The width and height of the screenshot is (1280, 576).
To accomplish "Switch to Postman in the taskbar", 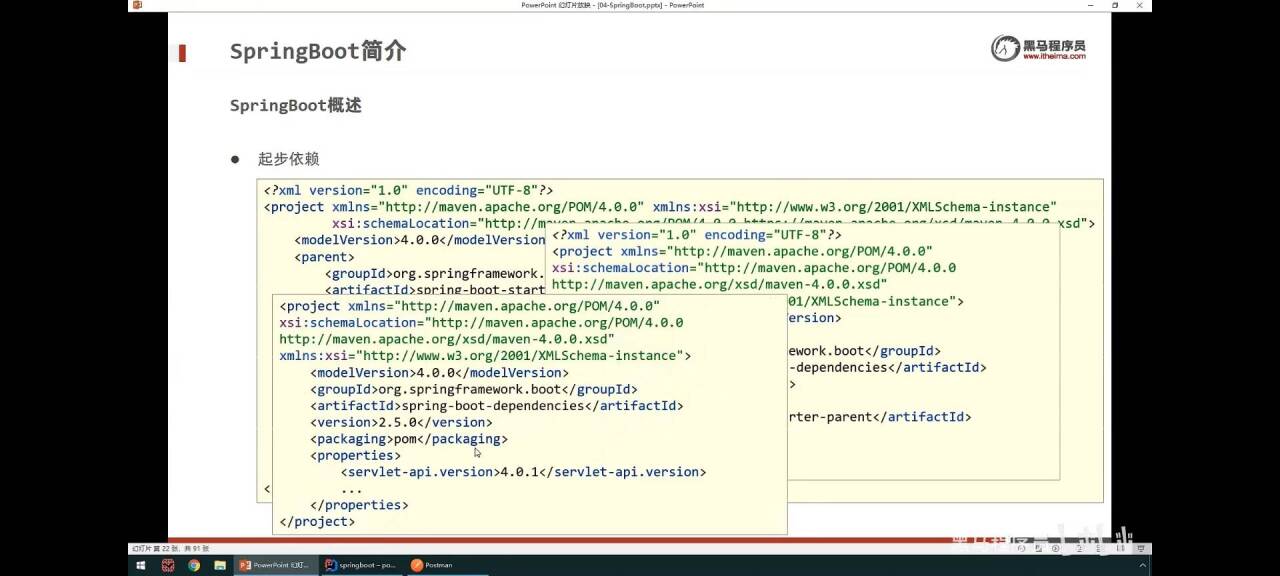I will (x=447, y=565).
